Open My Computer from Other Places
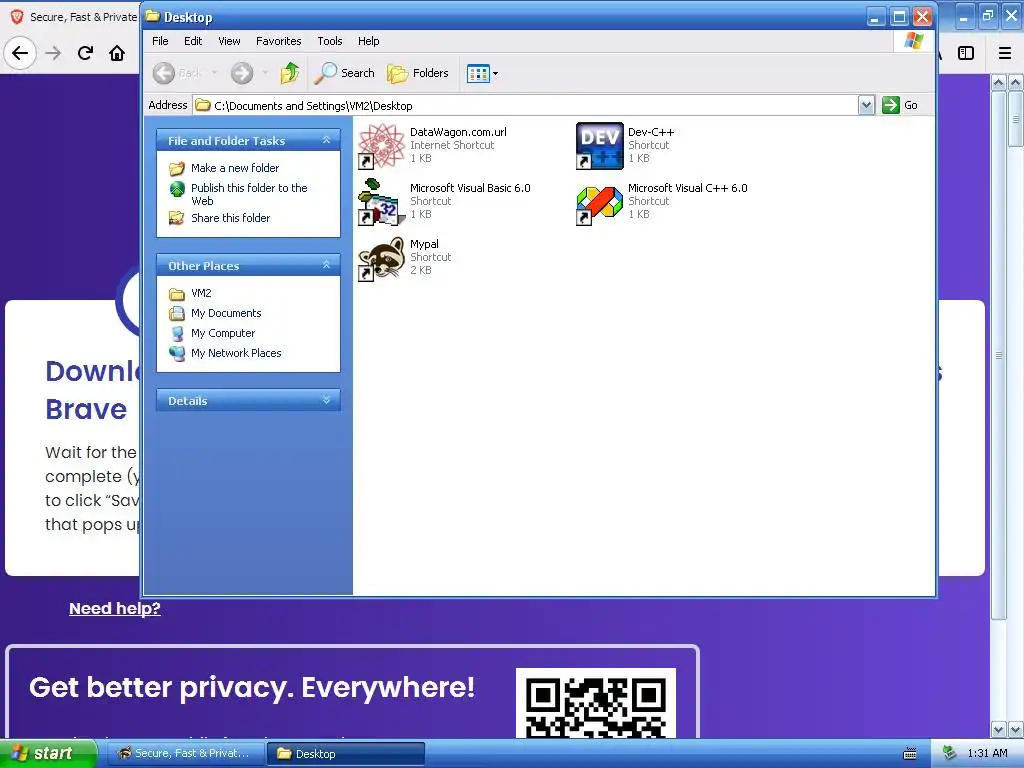This screenshot has height=768, width=1024. pyautogui.click(x=223, y=333)
